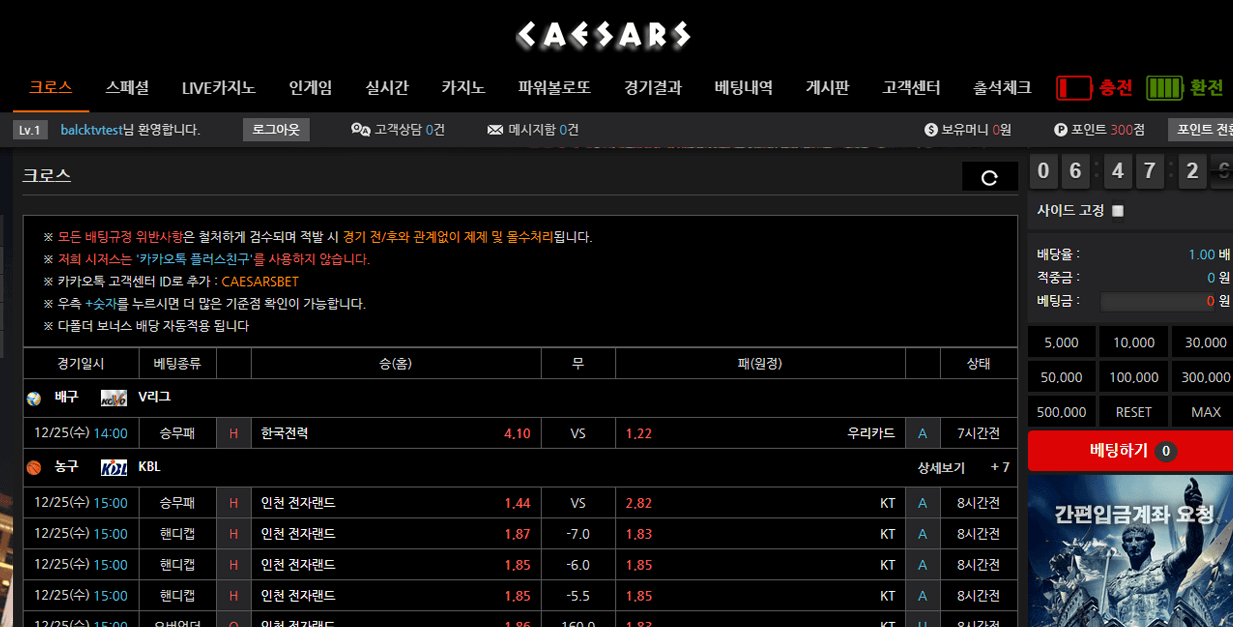Click the CAESARSBET KakaoTalk ID text

pyautogui.click(x=260, y=282)
